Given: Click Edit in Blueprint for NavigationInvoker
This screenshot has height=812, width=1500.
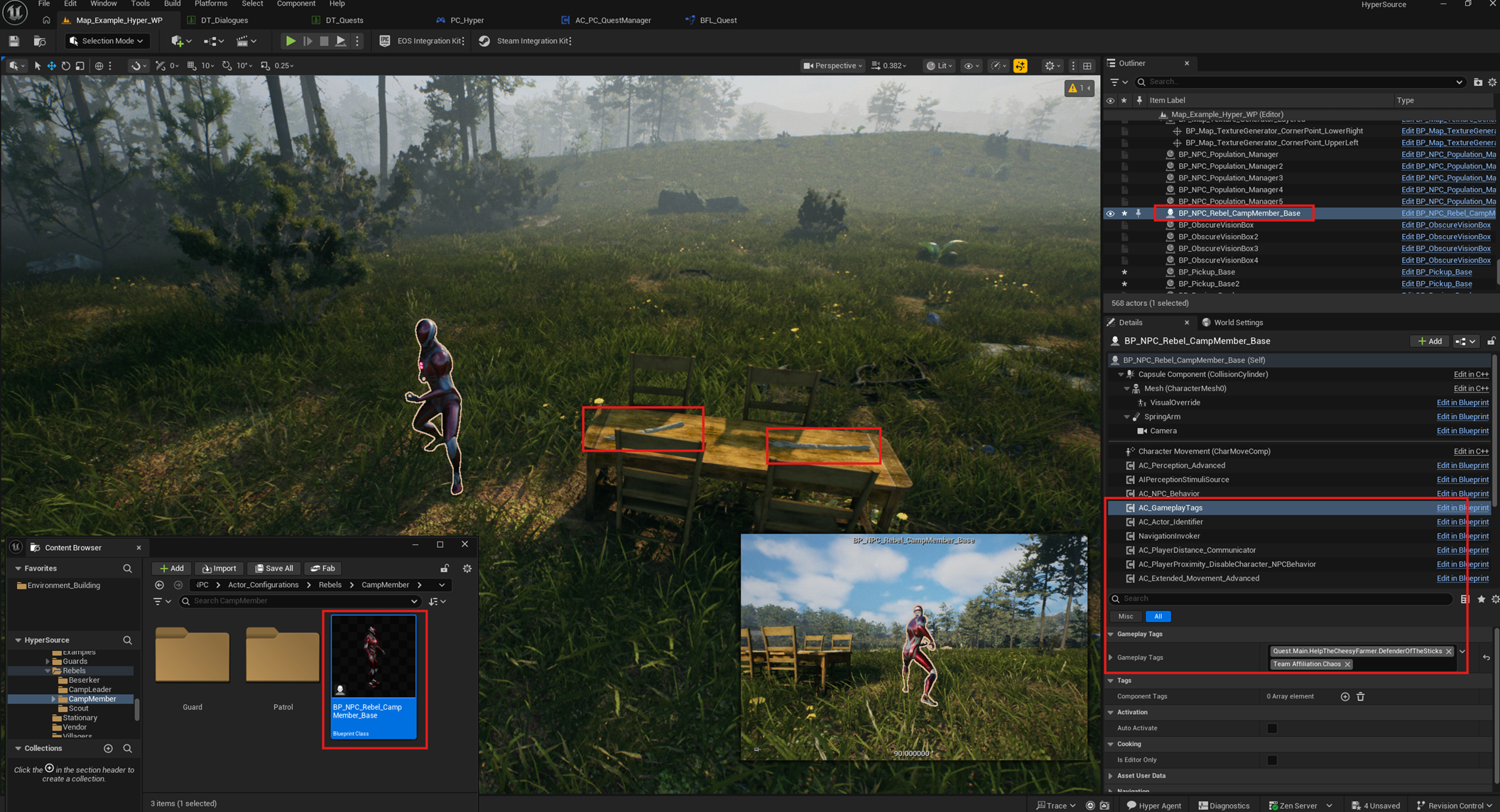Looking at the screenshot, I should pyautogui.click(x=1462, y=536).
